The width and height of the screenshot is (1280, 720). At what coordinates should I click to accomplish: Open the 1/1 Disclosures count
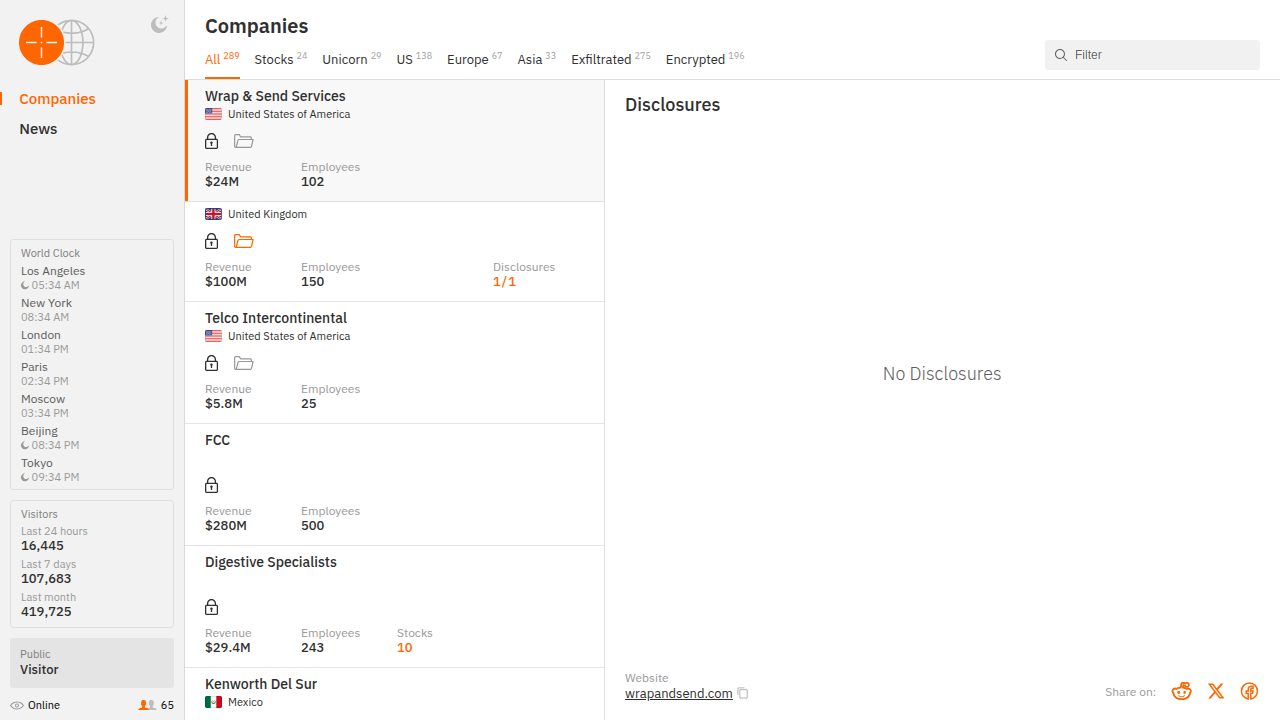(x=504, y=282)
